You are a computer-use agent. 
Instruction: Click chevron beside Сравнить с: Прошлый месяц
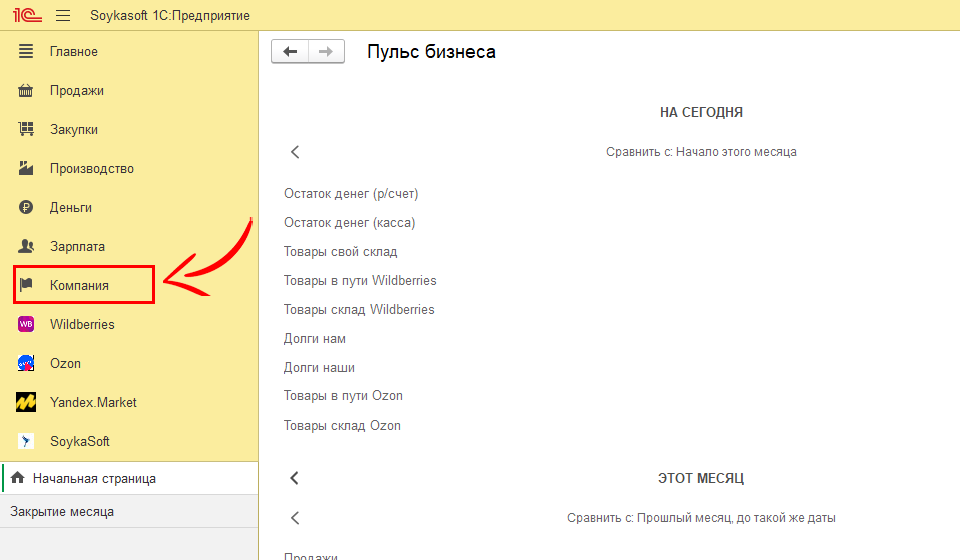(295, 518)
